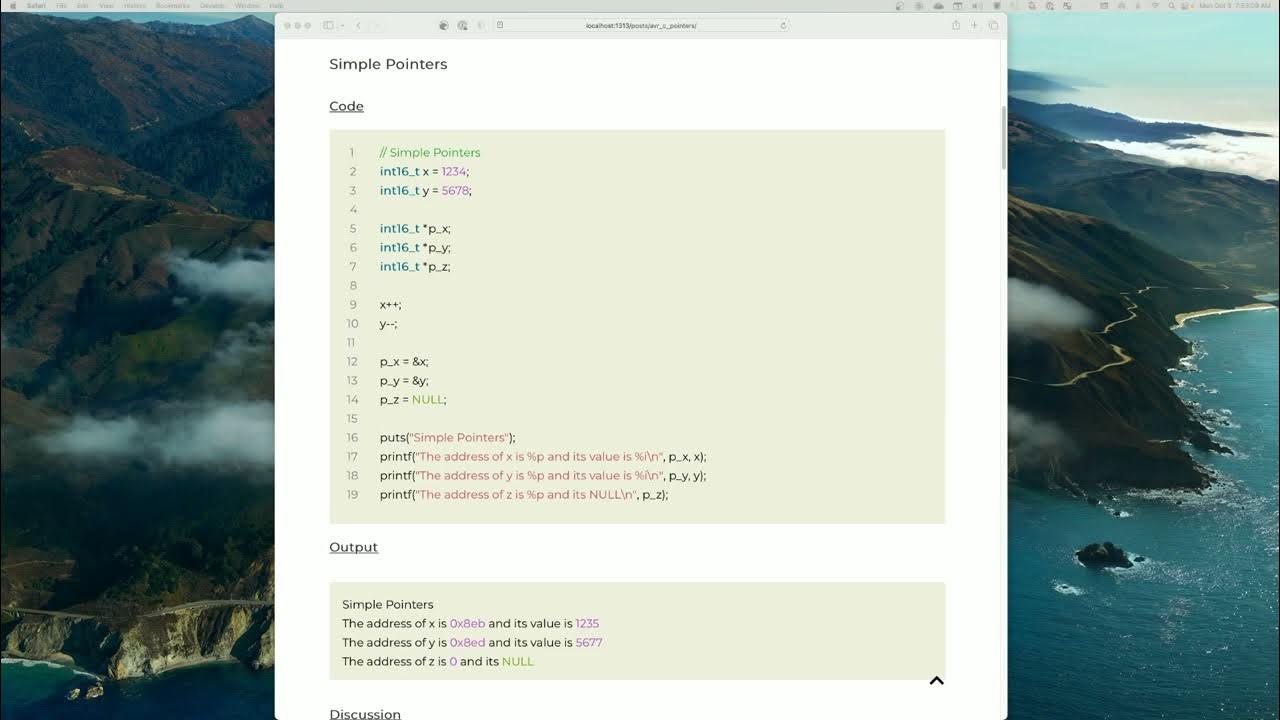The width and height of the screenshot is (1280, 720).
Task: Open the Develop menu
Action: pos(212,5)
